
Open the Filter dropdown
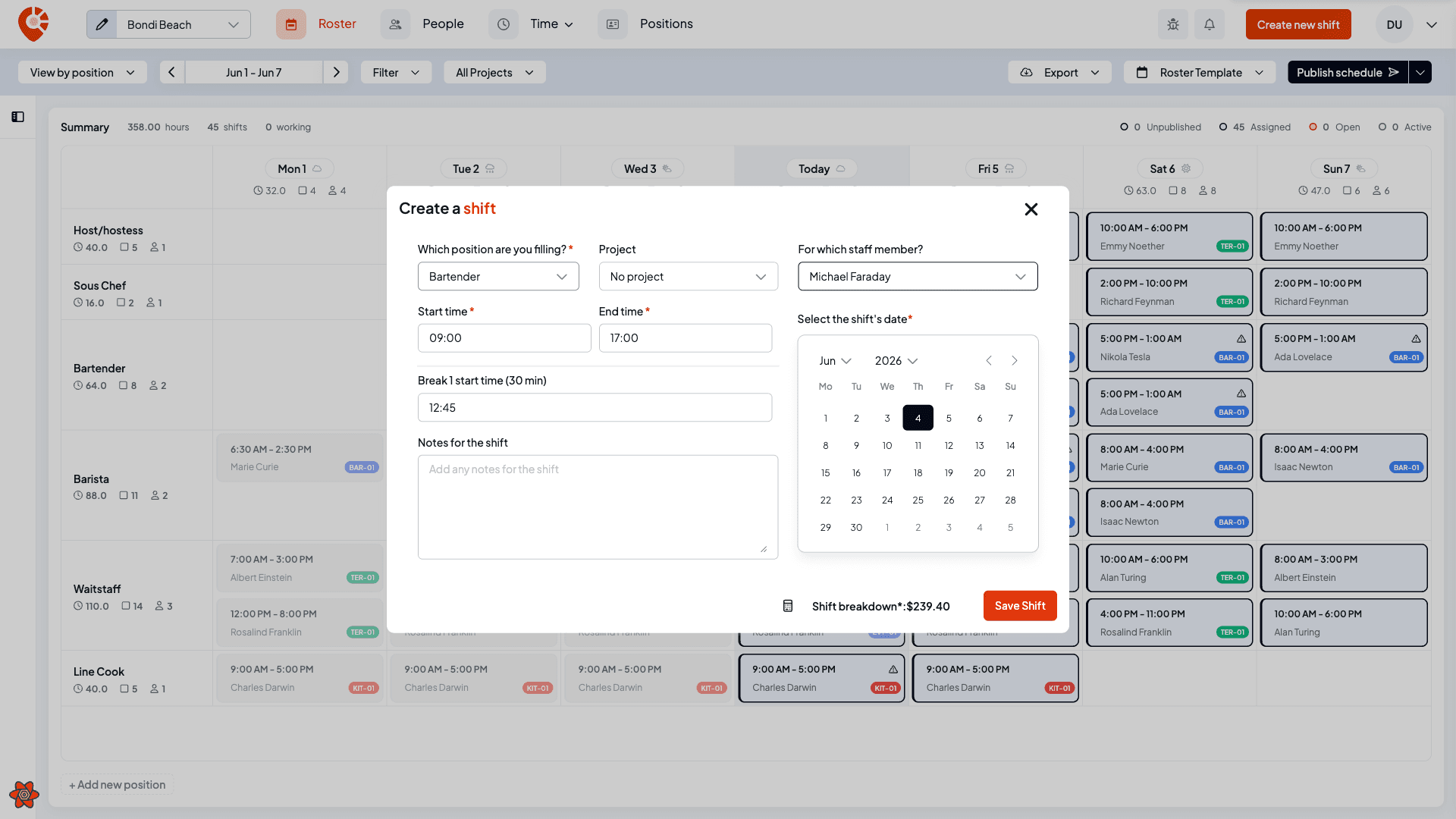pyautogui.click(x=396, y=72)
